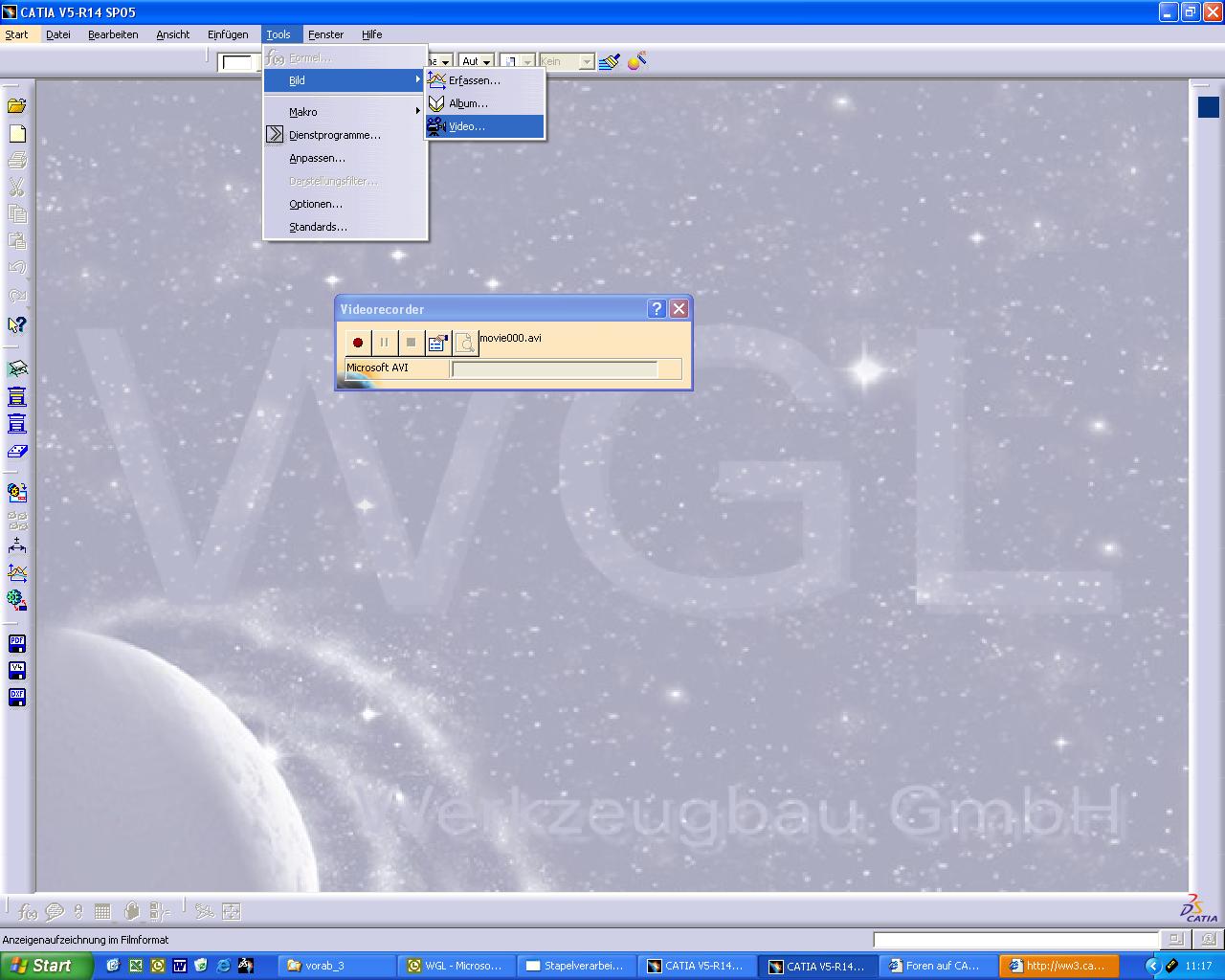Open Anpassen... from Tools menu
Image resolution: width=1225 pixels, height=980 pixels.
coord(345,158)
